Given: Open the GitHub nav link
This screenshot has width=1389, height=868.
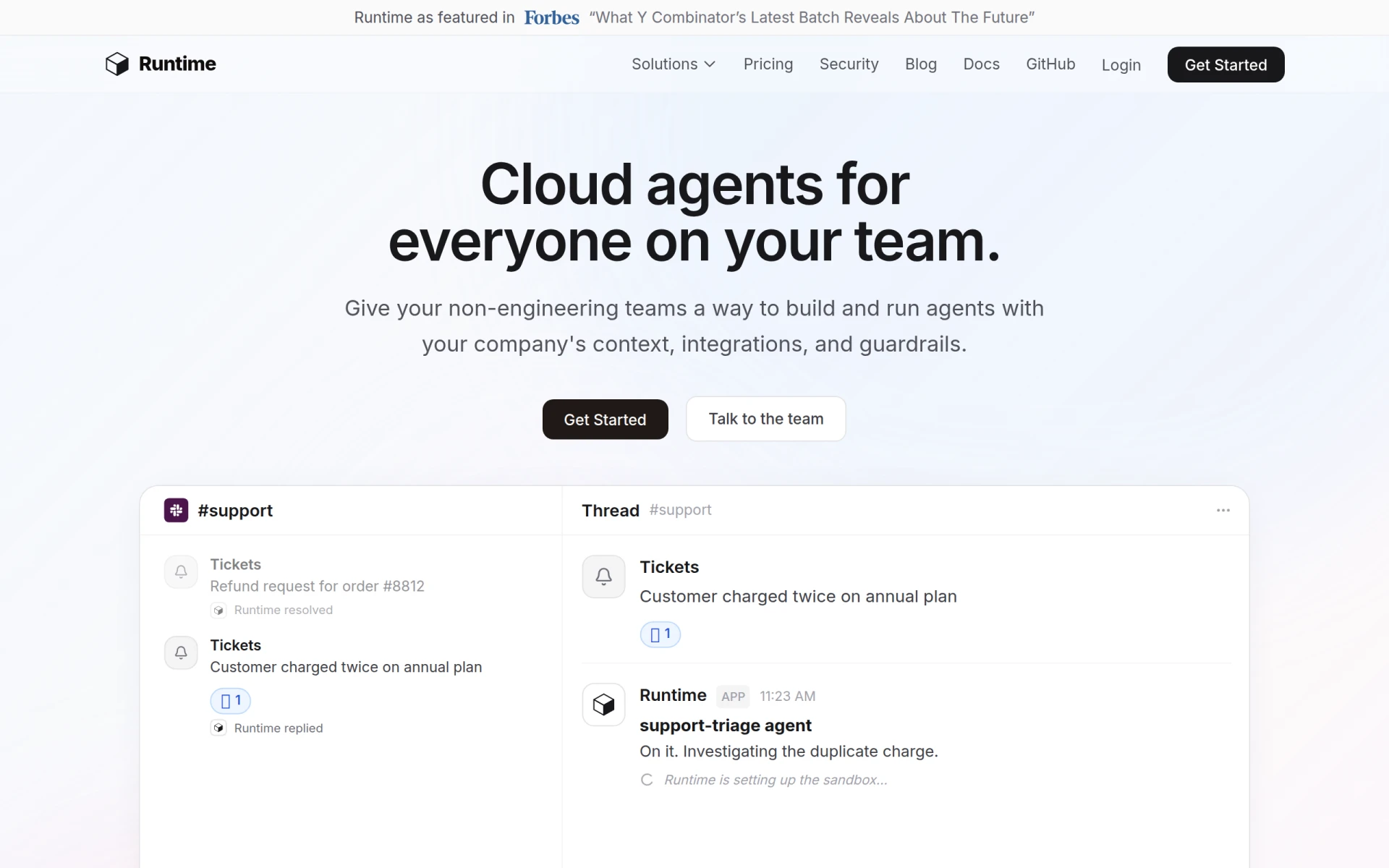Looking at the screenshot, I should point(1050,64).
